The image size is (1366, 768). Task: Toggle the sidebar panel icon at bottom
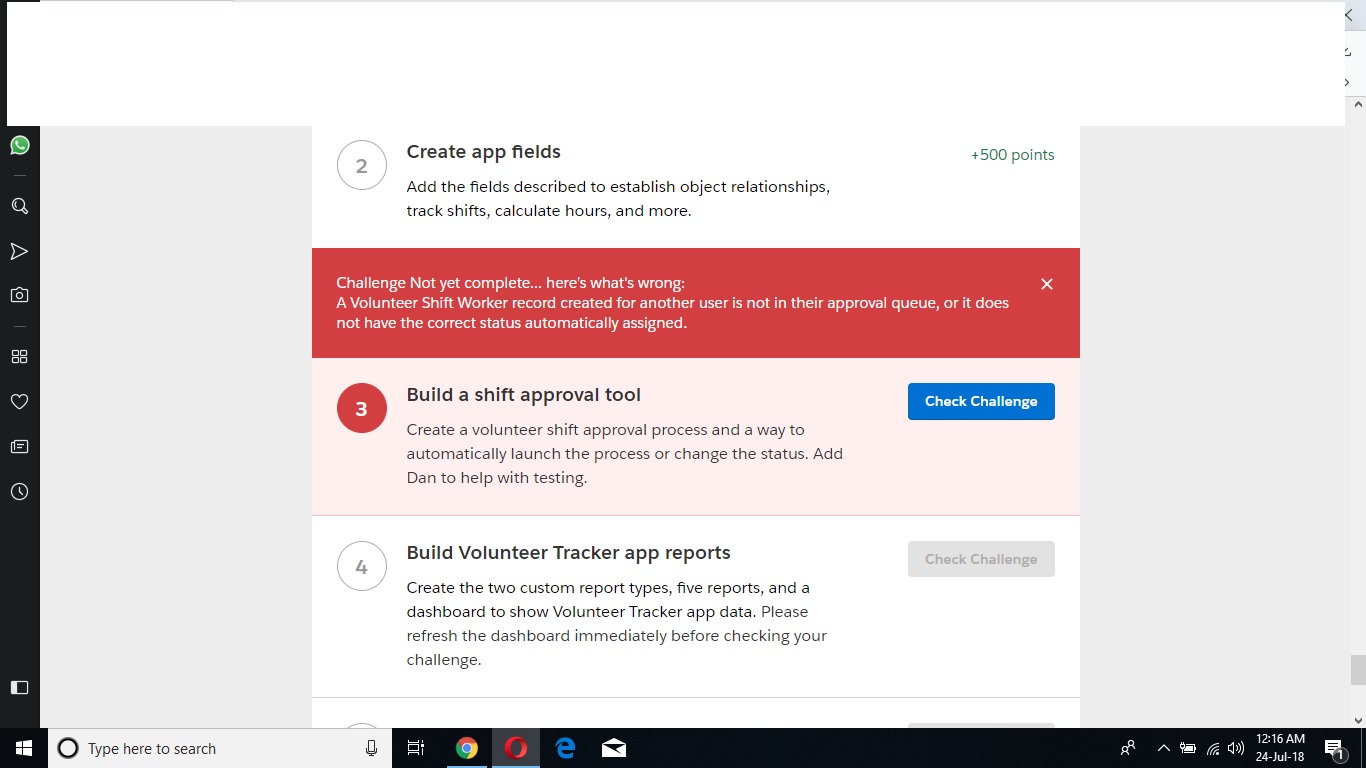tap(20, 687)
